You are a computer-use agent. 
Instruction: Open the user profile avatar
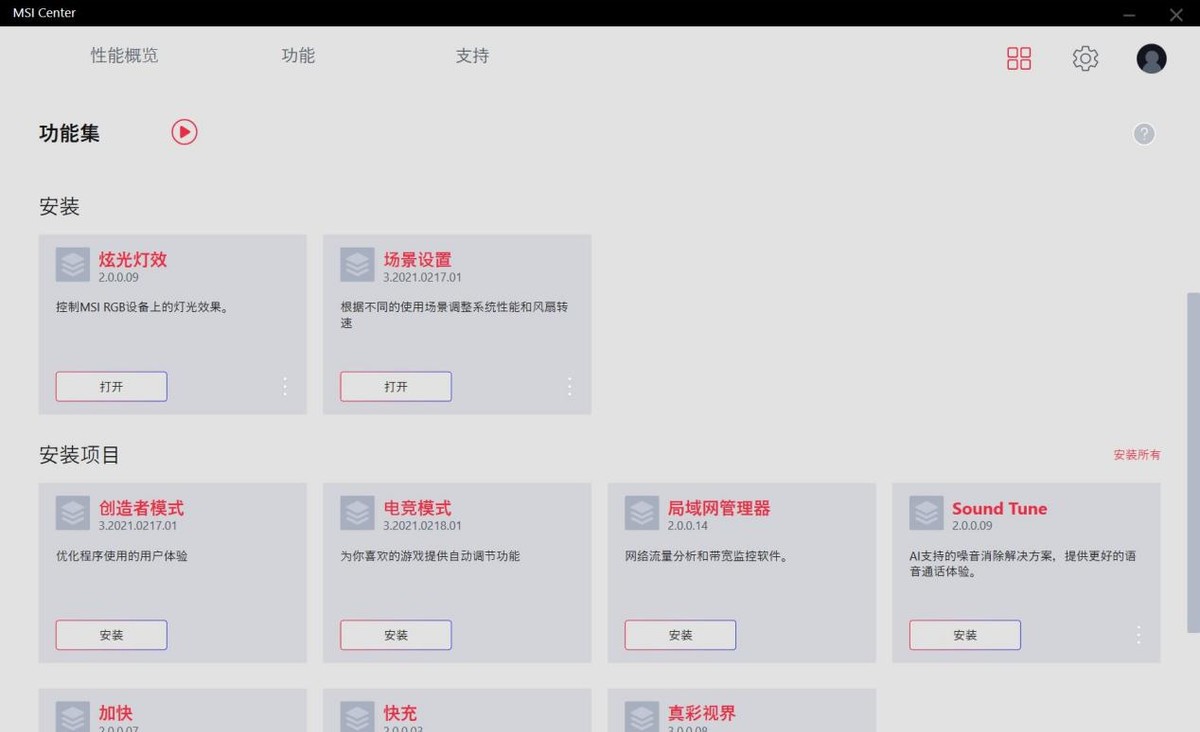[1151, 58]
